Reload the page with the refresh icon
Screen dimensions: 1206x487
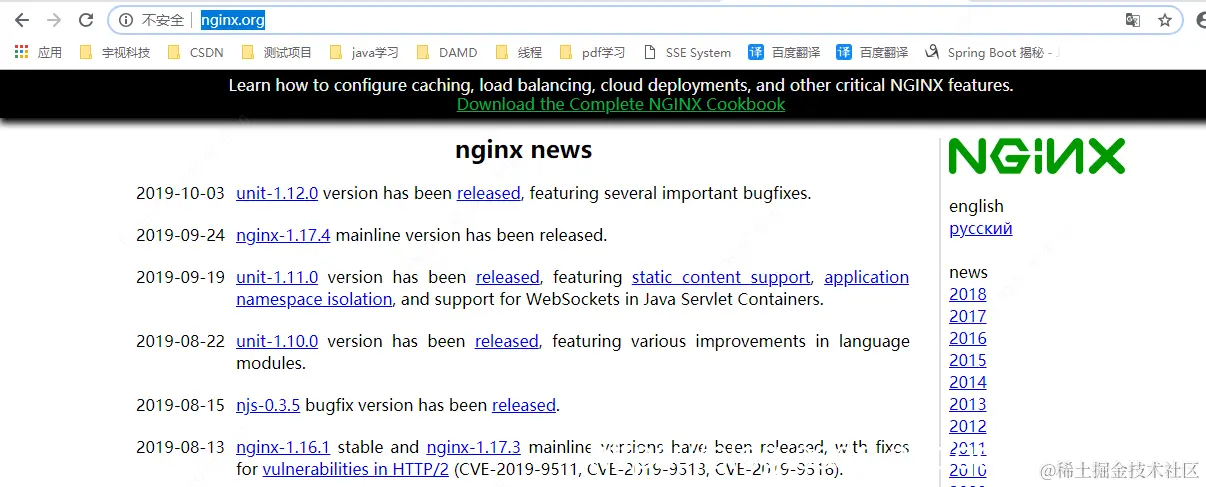point(87,20)
